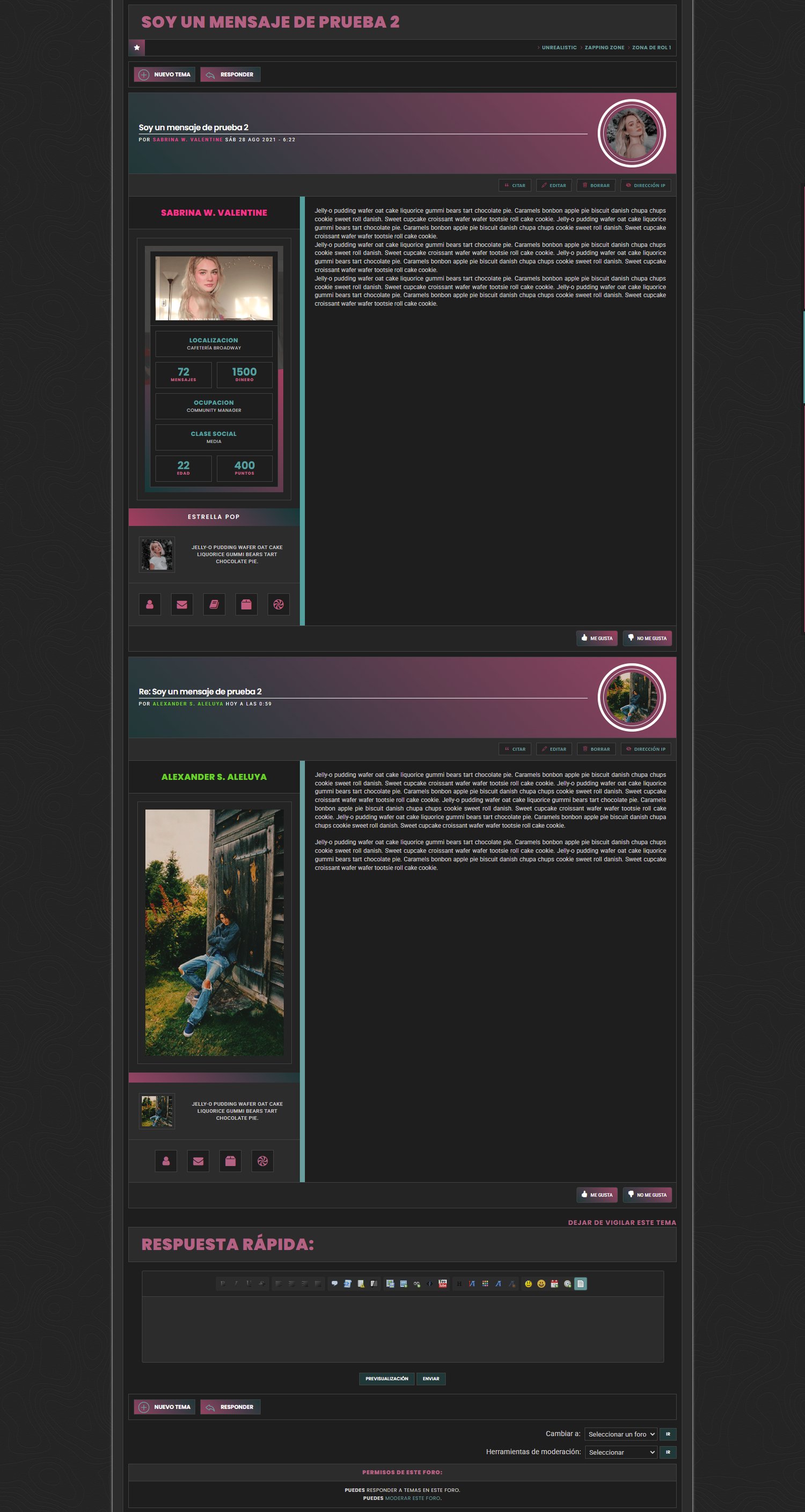
Task: Dislike Alexander's reply with NO ME GUSTA
Action: [647, 1194]
